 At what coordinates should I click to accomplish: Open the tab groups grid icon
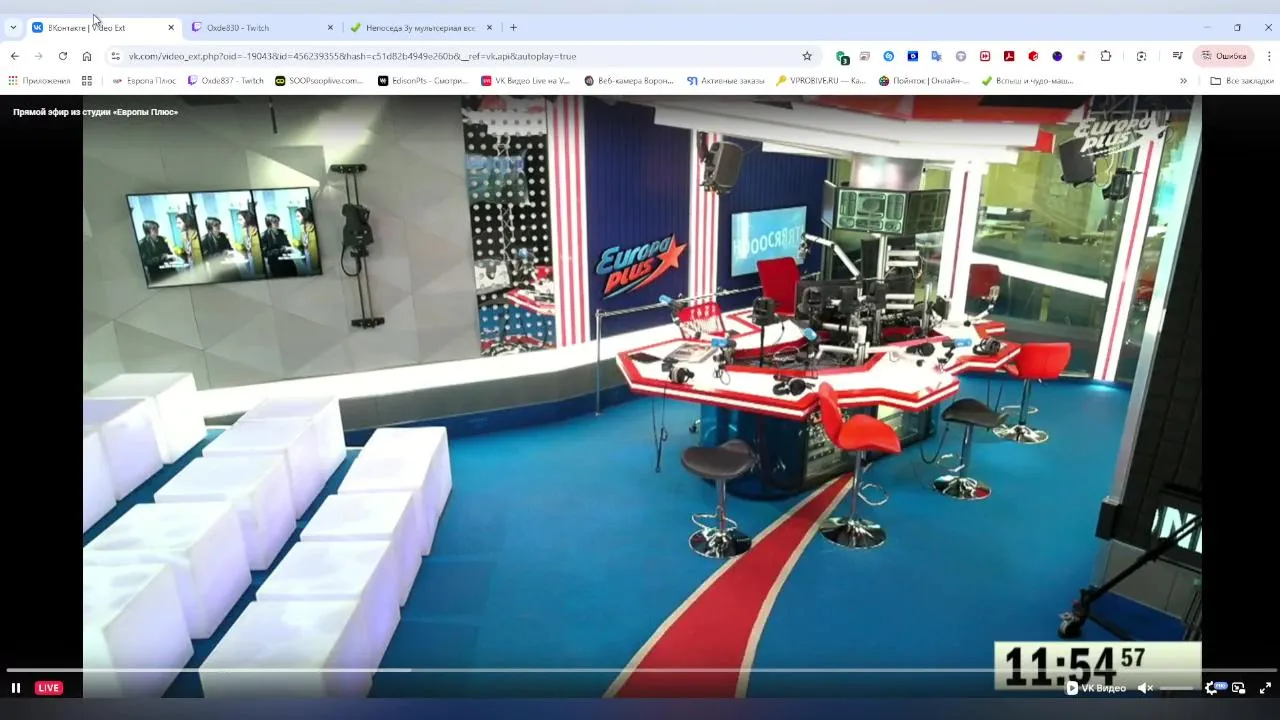click(87, 81)
